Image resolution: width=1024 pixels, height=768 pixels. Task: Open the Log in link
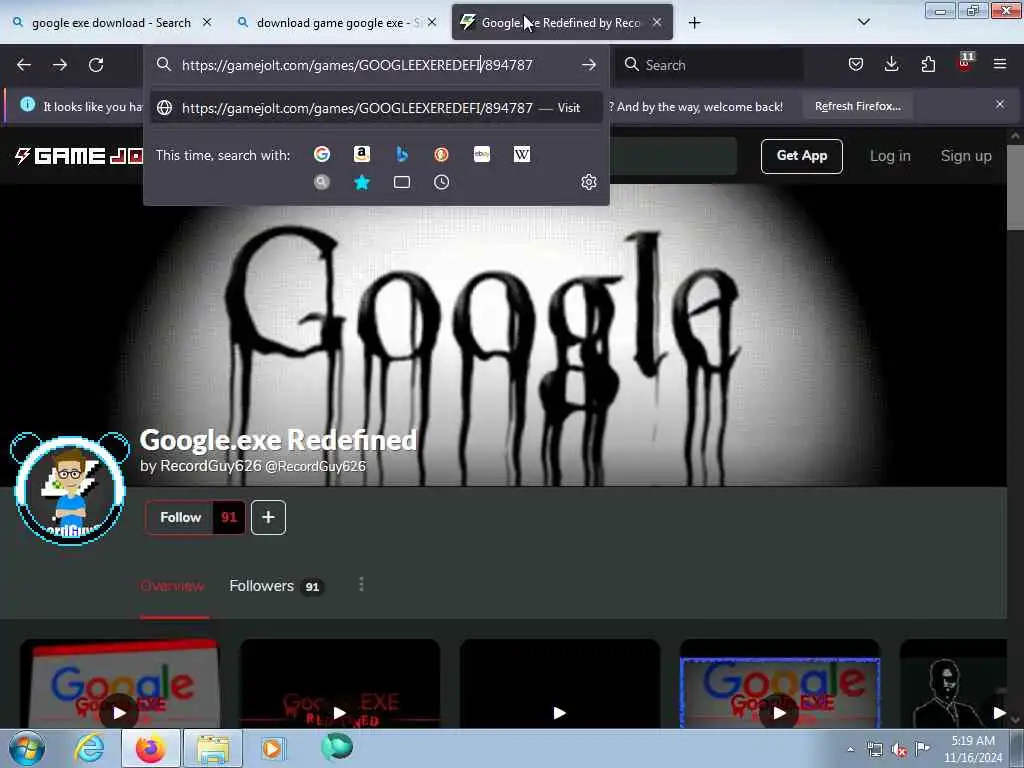889,156
